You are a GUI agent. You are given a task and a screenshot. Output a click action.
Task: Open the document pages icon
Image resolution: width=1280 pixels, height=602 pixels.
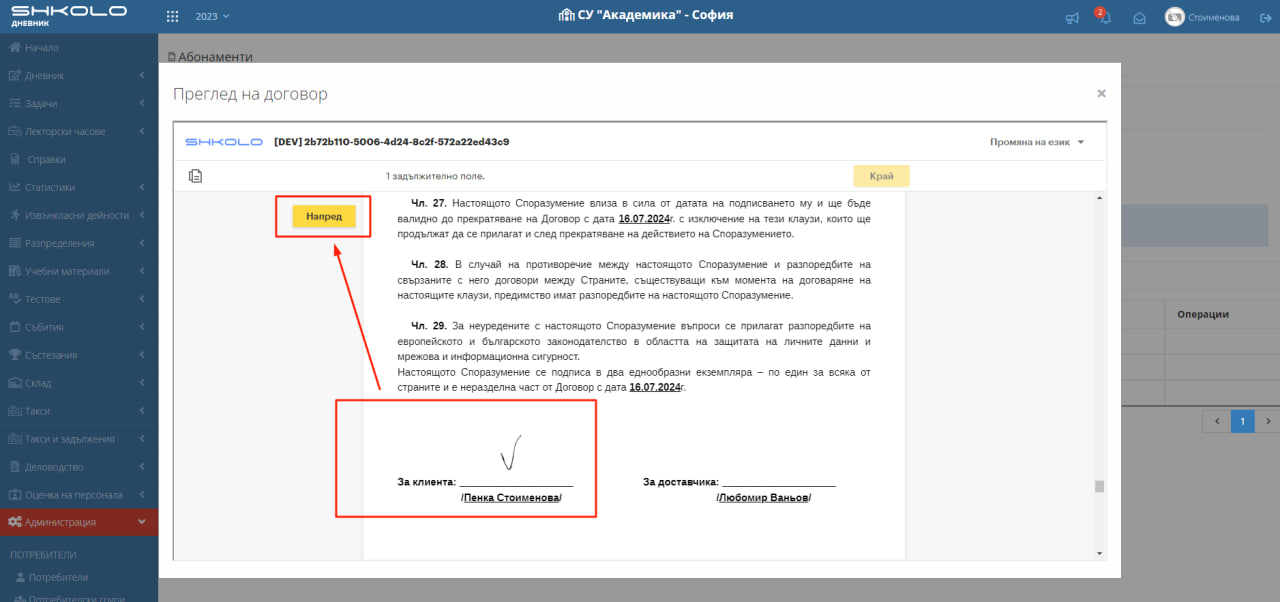click(196, 176)
